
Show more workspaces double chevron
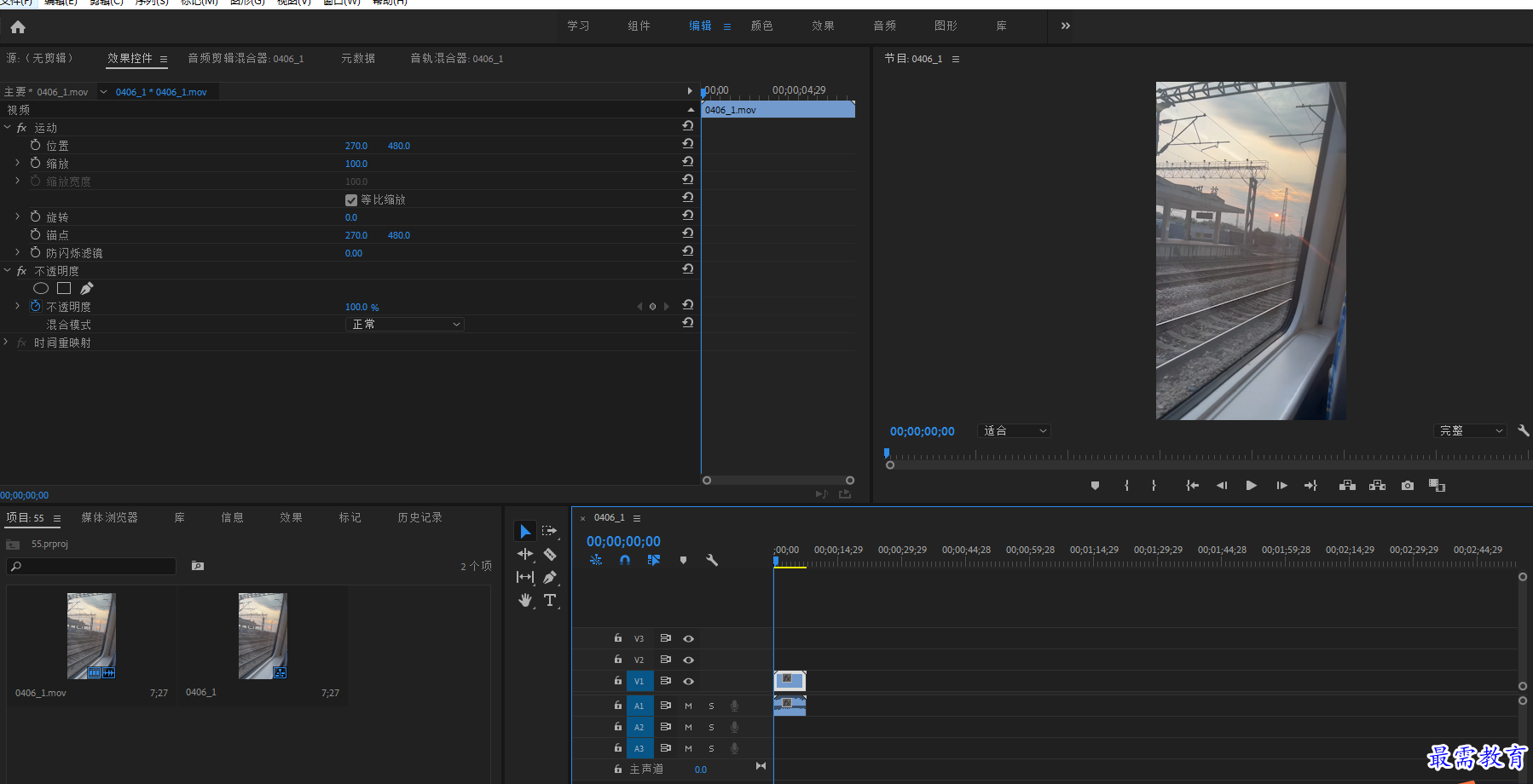pos(1066,26)
